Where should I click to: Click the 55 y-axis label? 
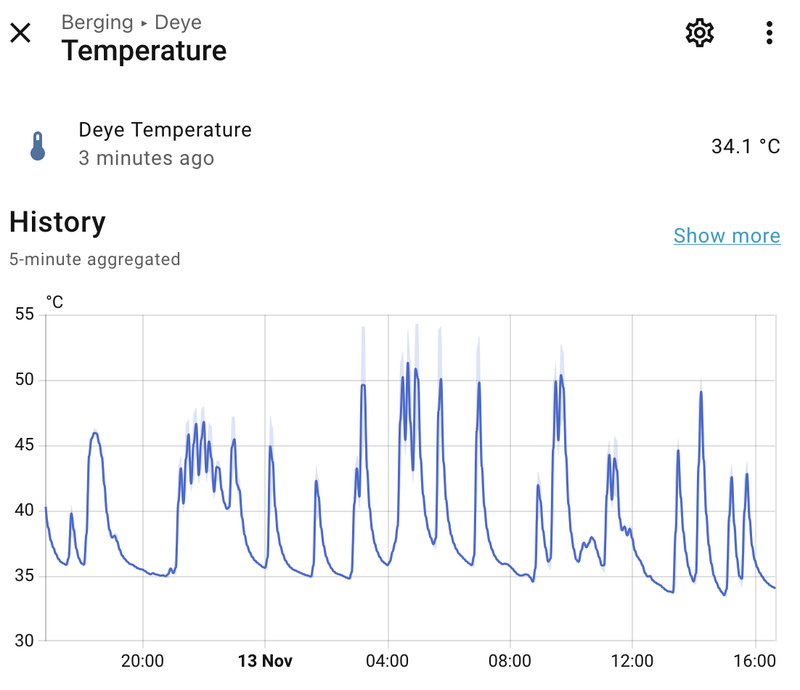(23, 314)
